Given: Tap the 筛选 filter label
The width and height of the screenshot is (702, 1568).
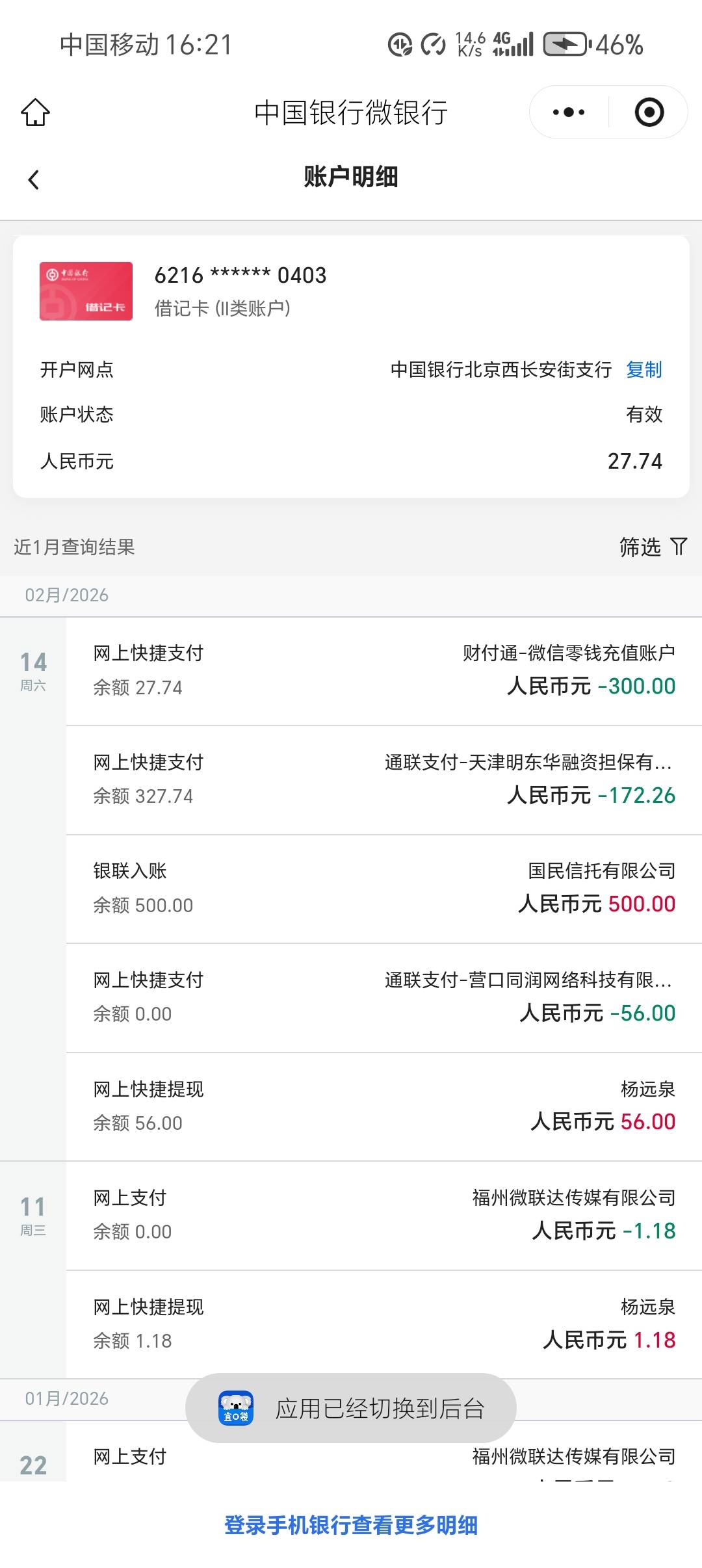Looking at the screenshot, I should tap(640, 547).
